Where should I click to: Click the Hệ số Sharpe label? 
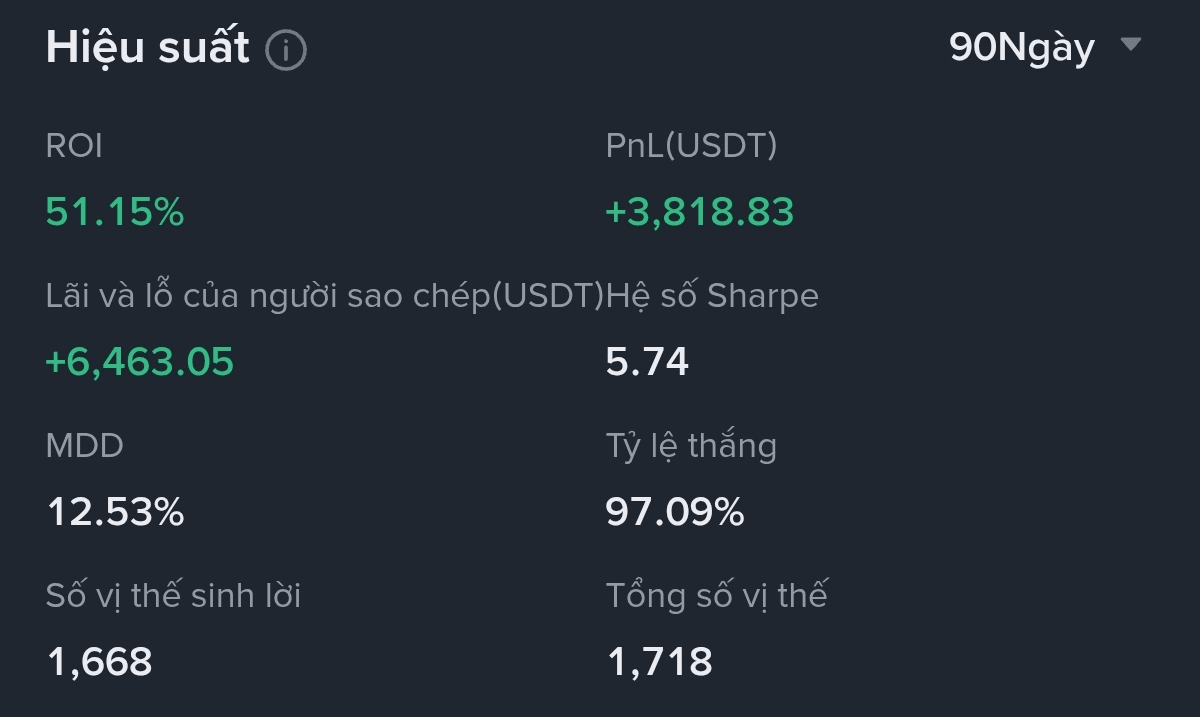click(x=713, y=296)
